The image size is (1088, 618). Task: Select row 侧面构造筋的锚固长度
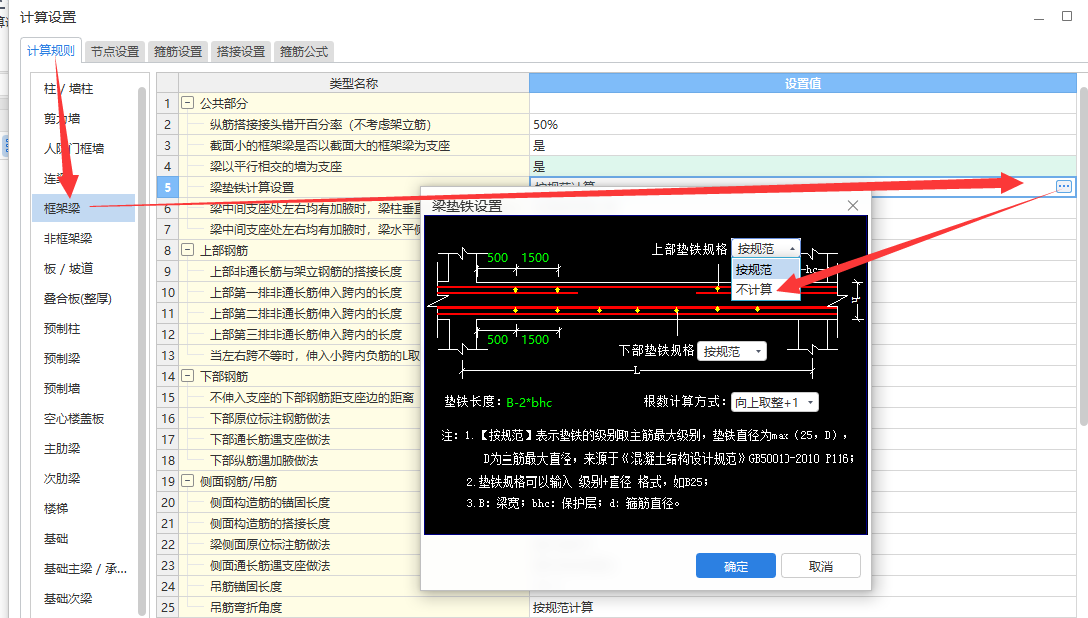(x=300, y=502)
